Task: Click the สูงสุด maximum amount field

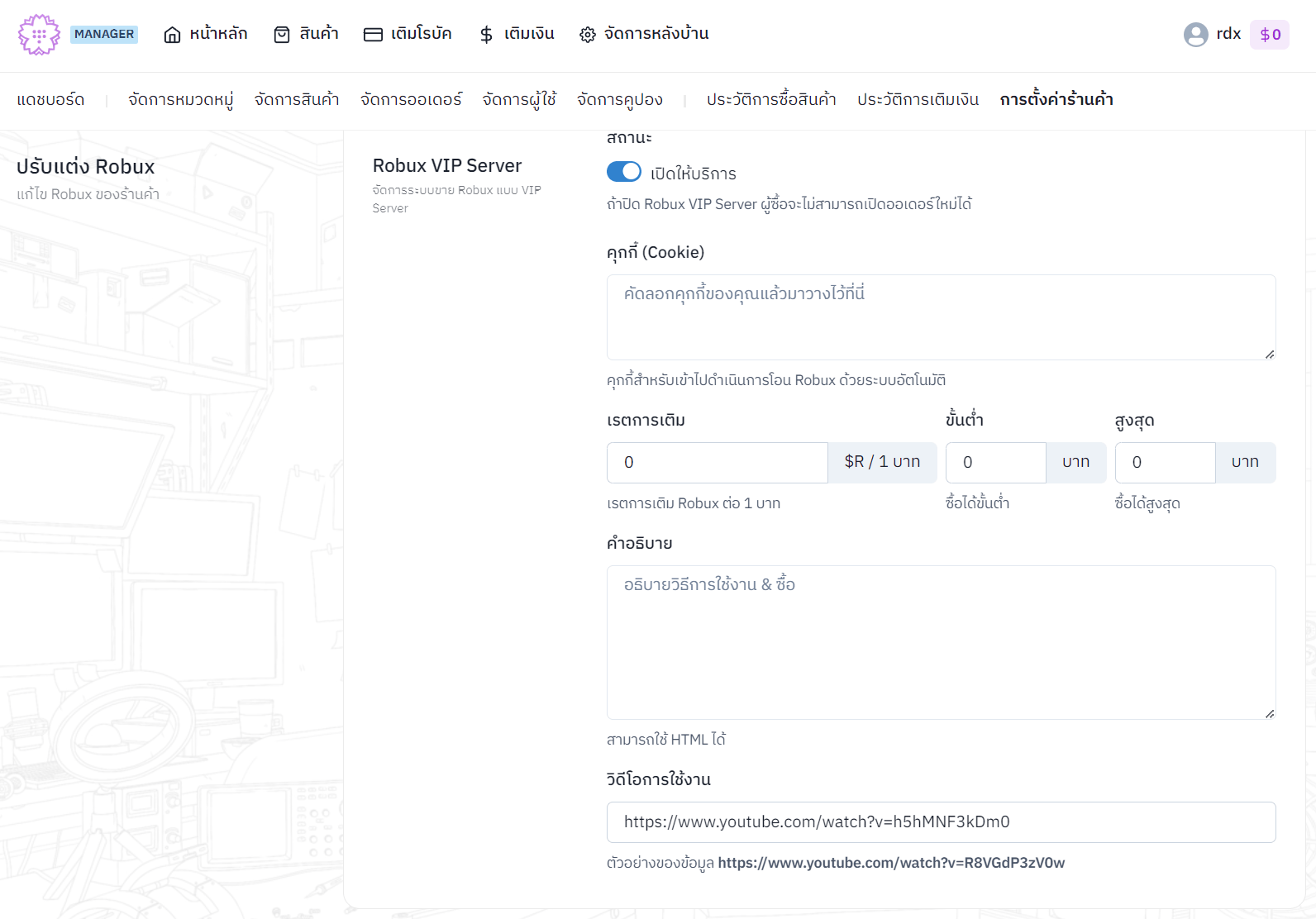Action: (x=1165, y=463)
